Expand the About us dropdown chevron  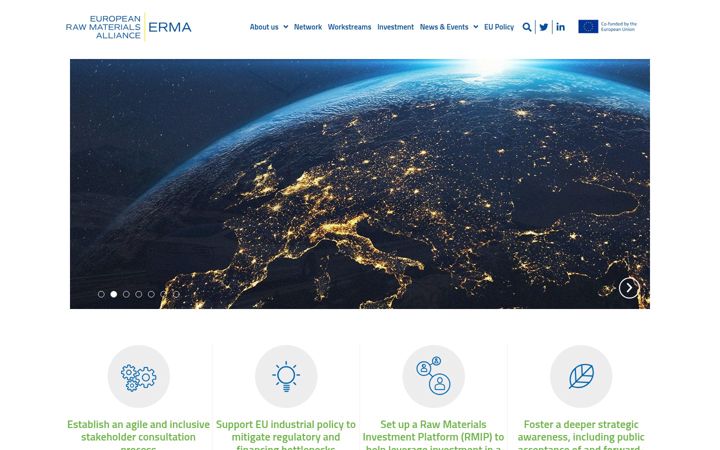286,27
